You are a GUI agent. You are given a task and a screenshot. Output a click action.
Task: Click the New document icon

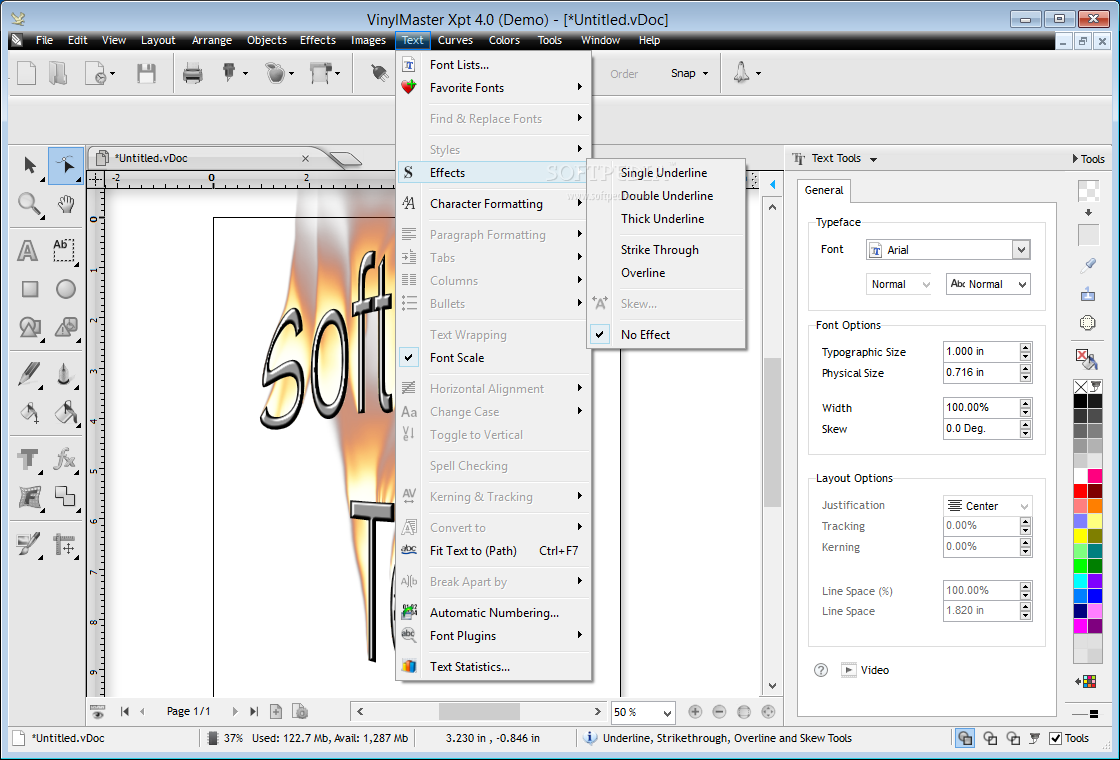tap(26, 73)
